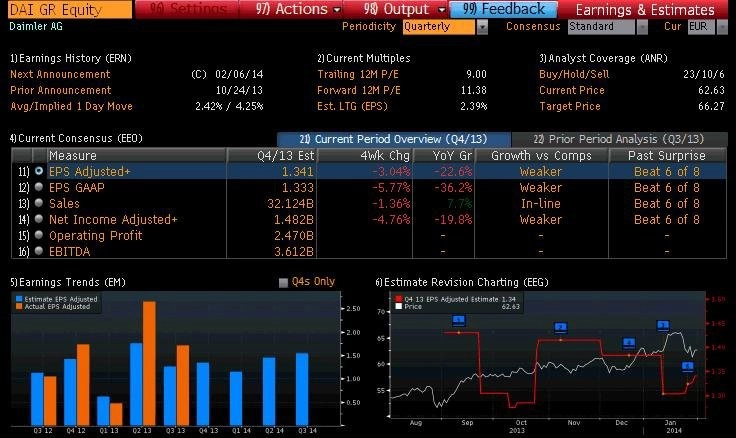Click the Q4/13 Est column header
Screen dimensions: 736x438
(x=271, y=155)
